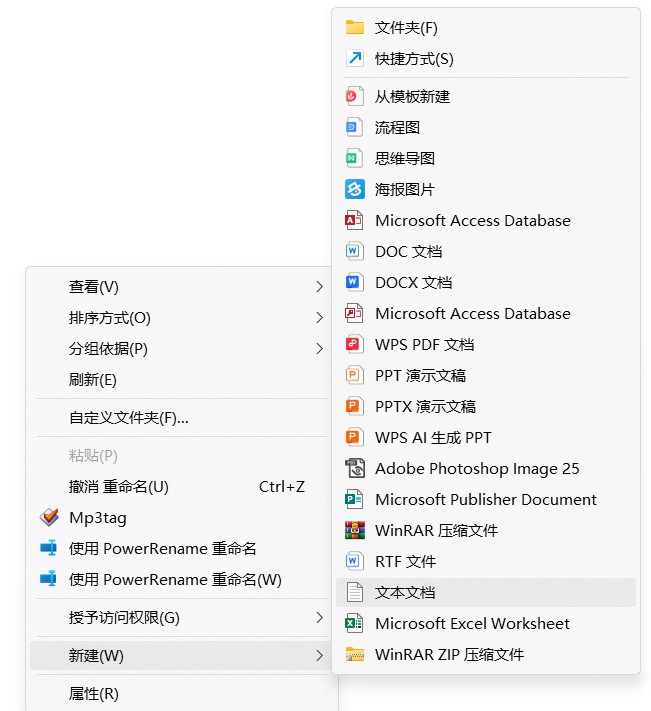This screenshot has height=711, width=651.
Task: Choose 刷新(E) from the context menu
Action: tap(180, 380)
